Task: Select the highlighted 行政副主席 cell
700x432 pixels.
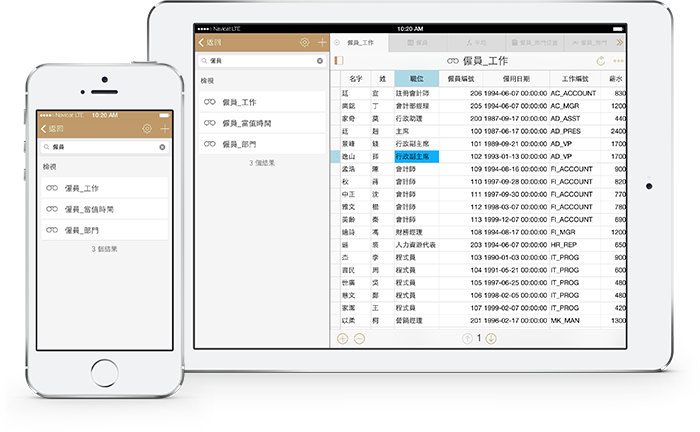Action: [417, 157]
